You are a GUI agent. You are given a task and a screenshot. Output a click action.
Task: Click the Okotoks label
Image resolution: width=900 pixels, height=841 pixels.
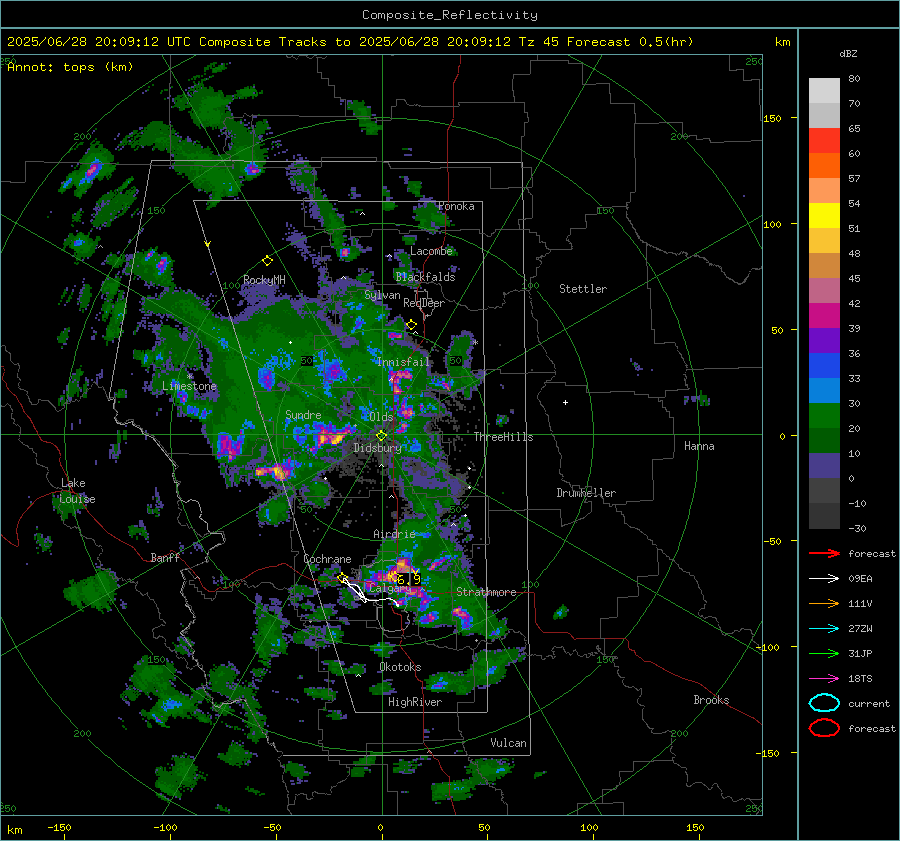(x=400, y=667)
